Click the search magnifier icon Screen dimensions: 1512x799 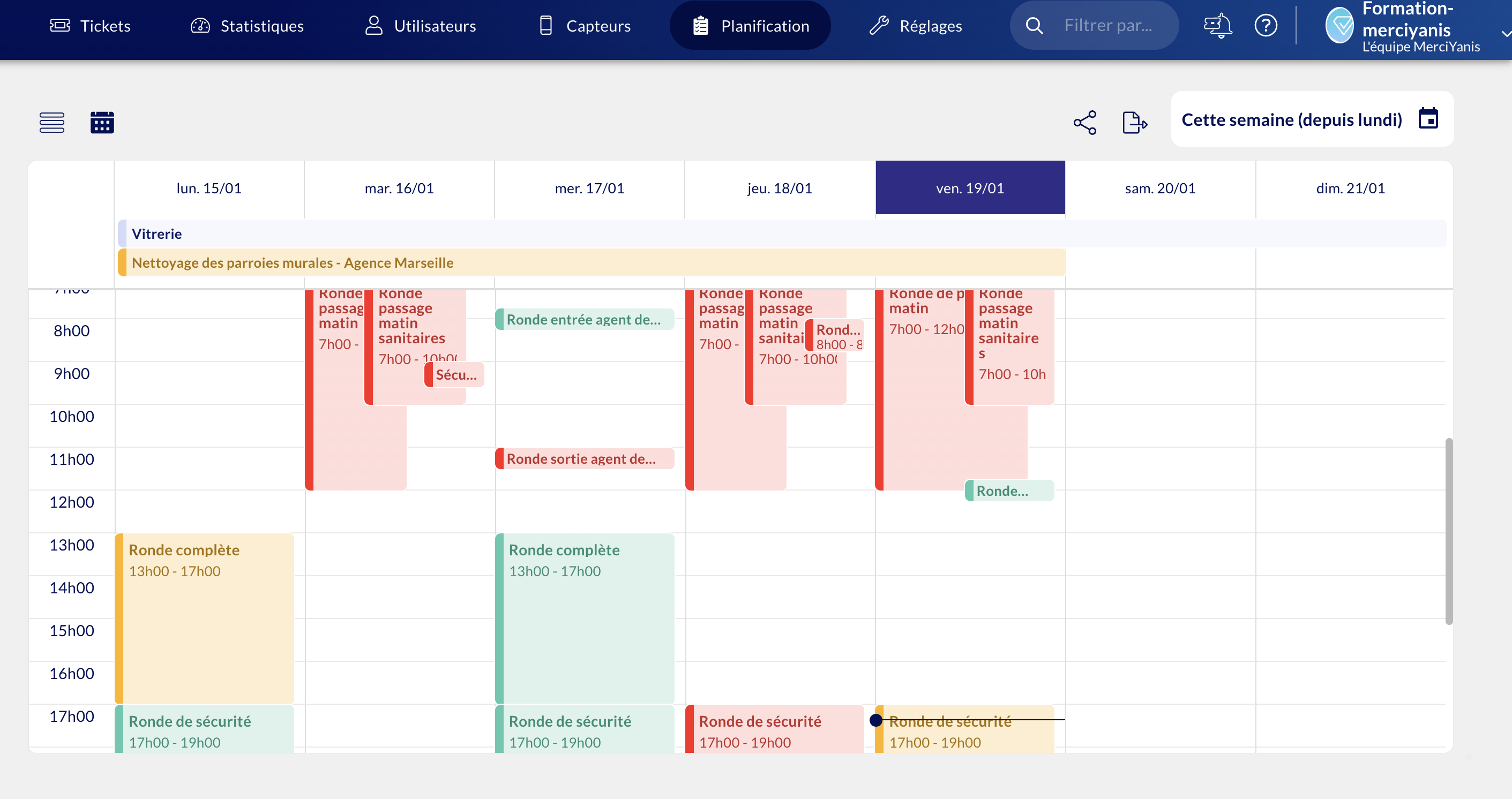point(1034,26)
